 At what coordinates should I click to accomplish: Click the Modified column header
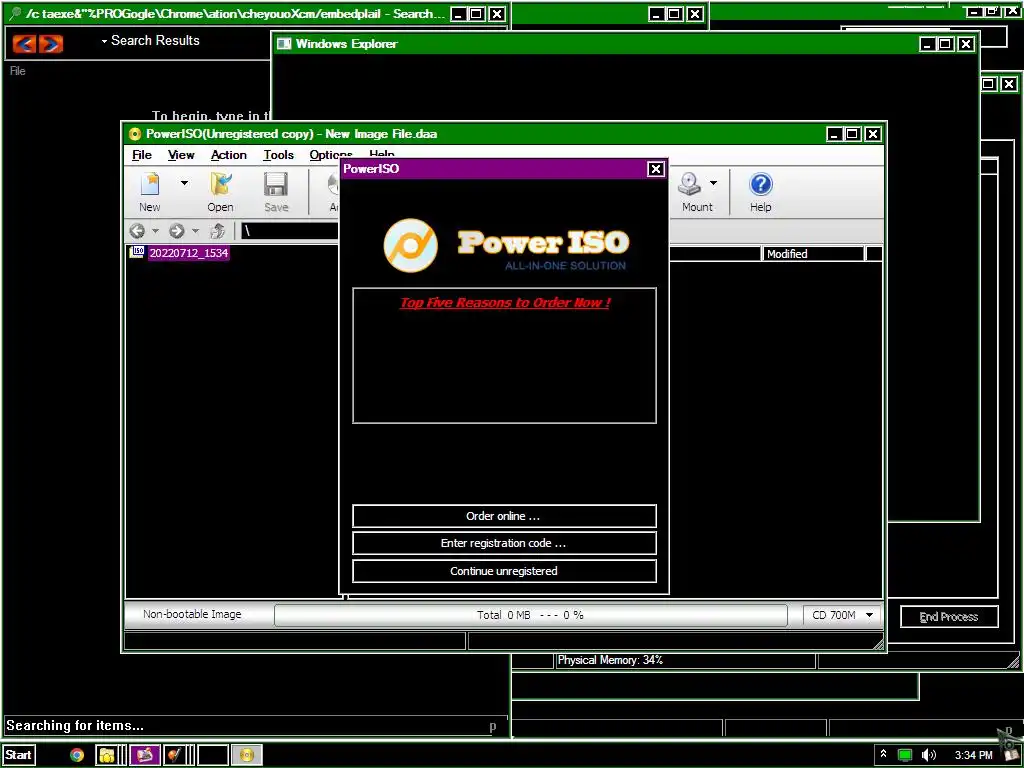coord(813,253)
